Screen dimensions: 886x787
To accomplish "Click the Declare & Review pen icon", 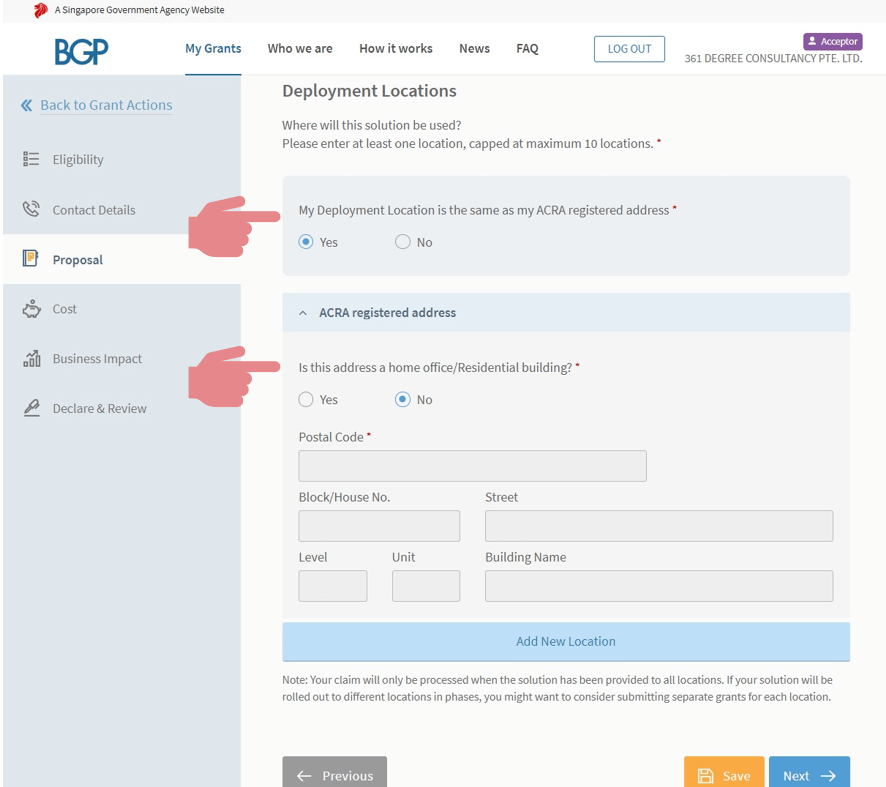I will click(x=31, y=408).
